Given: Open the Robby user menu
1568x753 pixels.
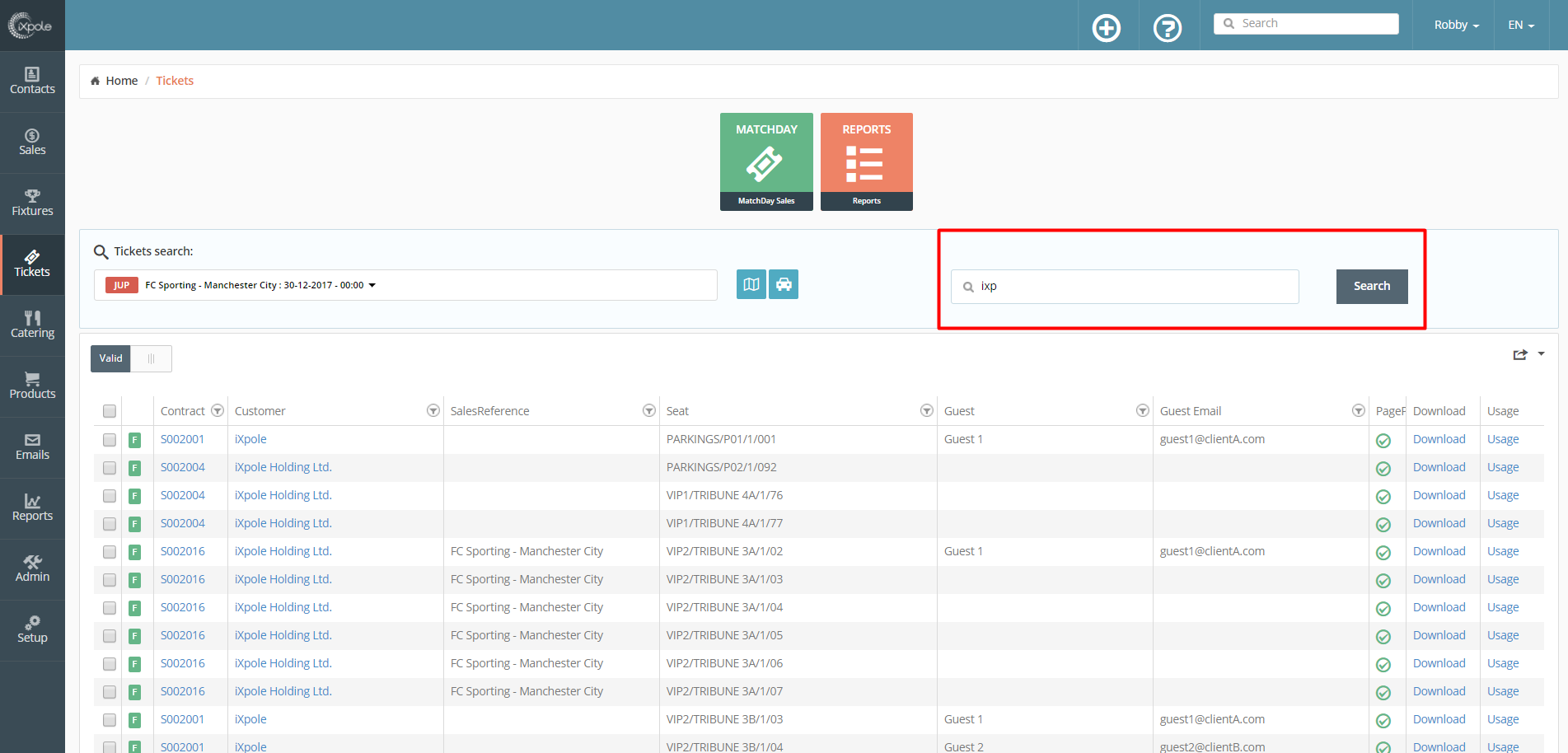Looking at the screenshot, I should [1456, 25].
